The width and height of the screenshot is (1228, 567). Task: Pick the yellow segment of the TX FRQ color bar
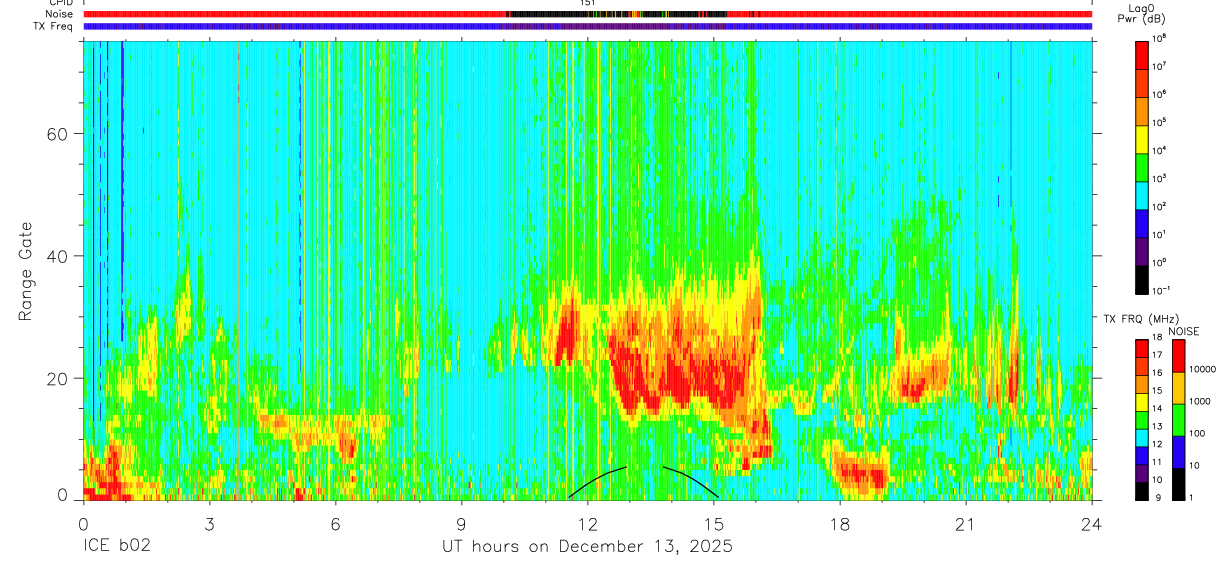pos(1141,401)
